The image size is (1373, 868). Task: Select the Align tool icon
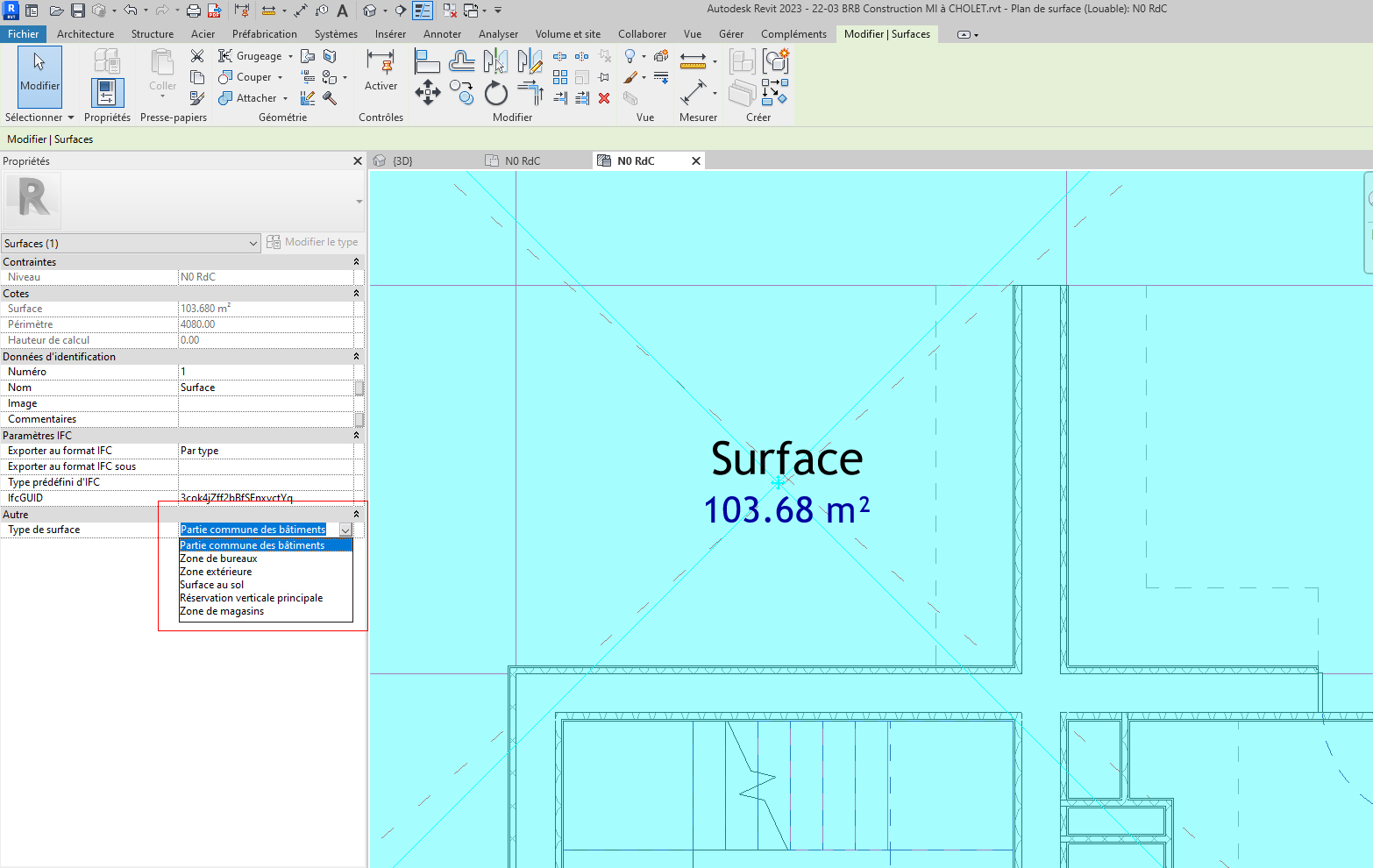click(426, 61)
